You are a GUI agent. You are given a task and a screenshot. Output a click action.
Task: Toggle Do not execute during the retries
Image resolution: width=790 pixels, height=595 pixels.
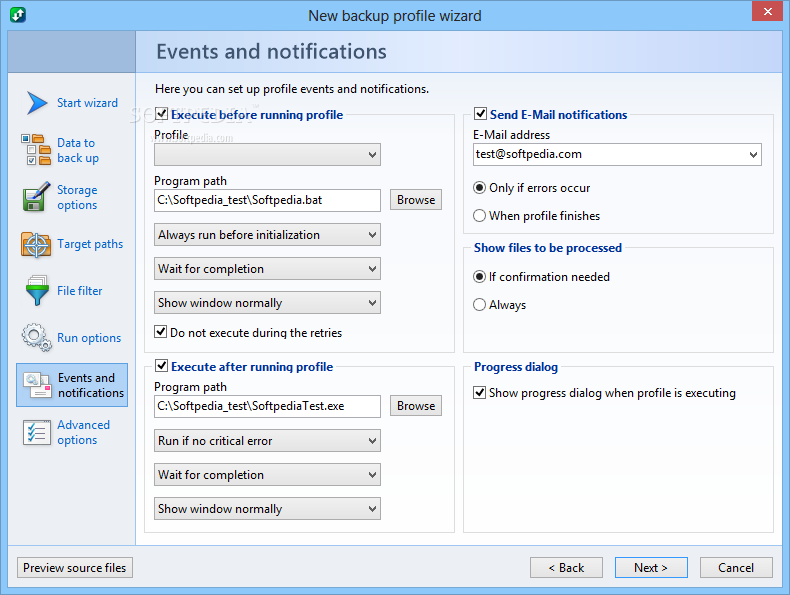[x=161, y=332]
